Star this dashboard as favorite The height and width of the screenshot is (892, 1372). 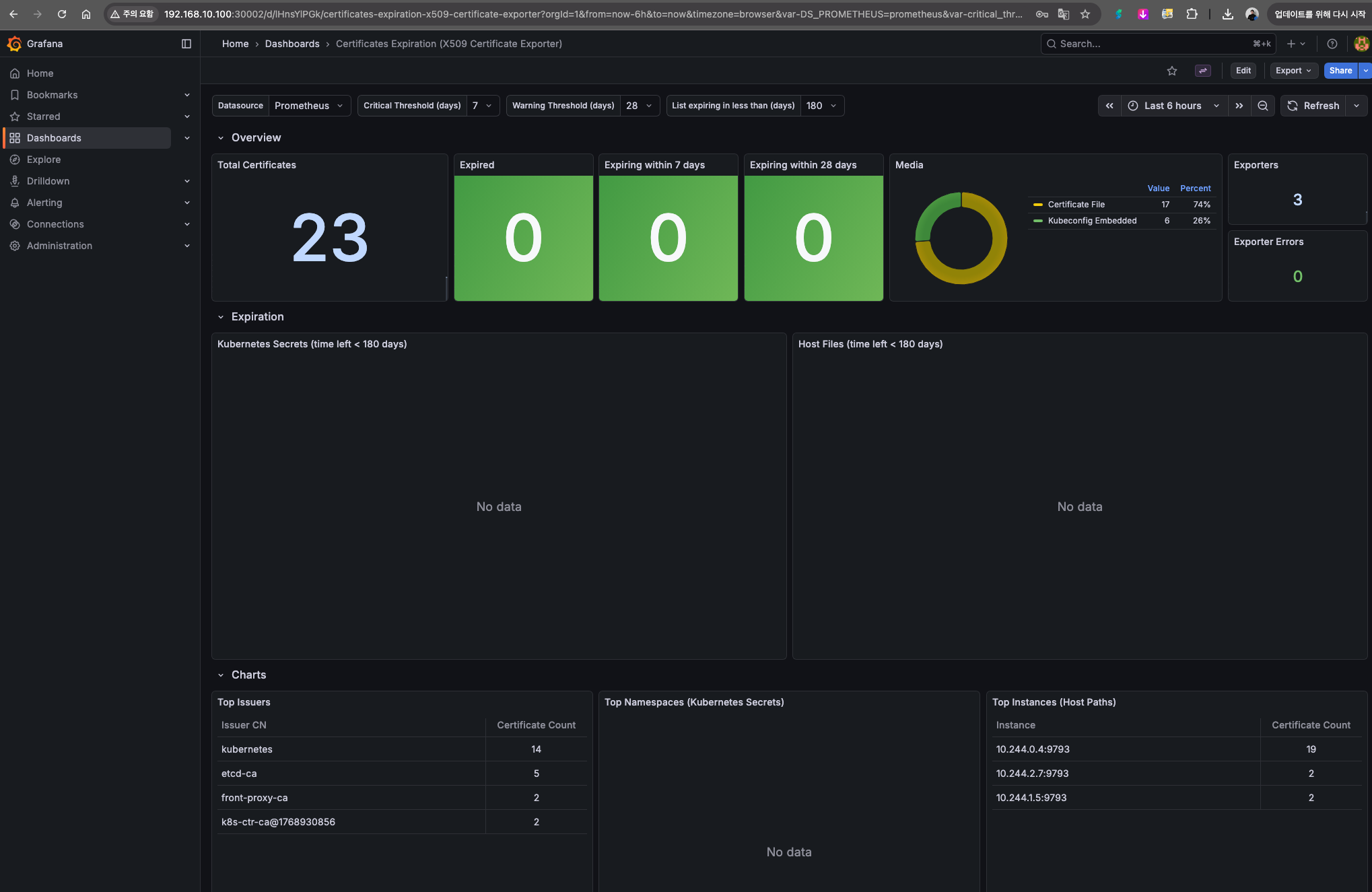[x=1172, y=71]
